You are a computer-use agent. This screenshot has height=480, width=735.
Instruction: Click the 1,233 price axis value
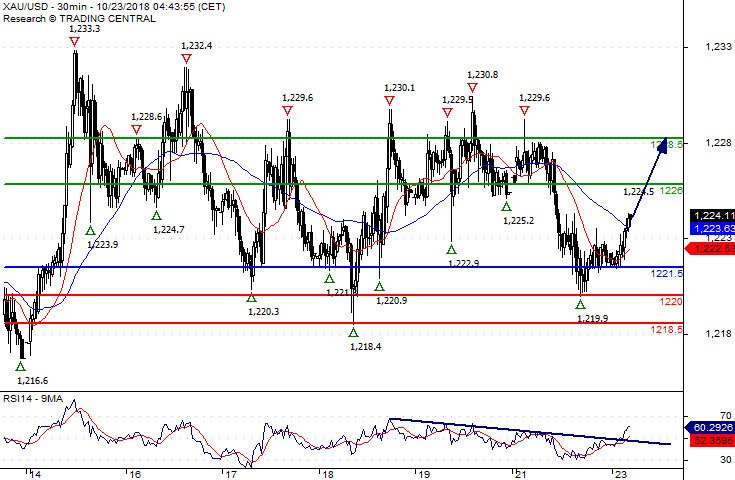tap(718, 46)
